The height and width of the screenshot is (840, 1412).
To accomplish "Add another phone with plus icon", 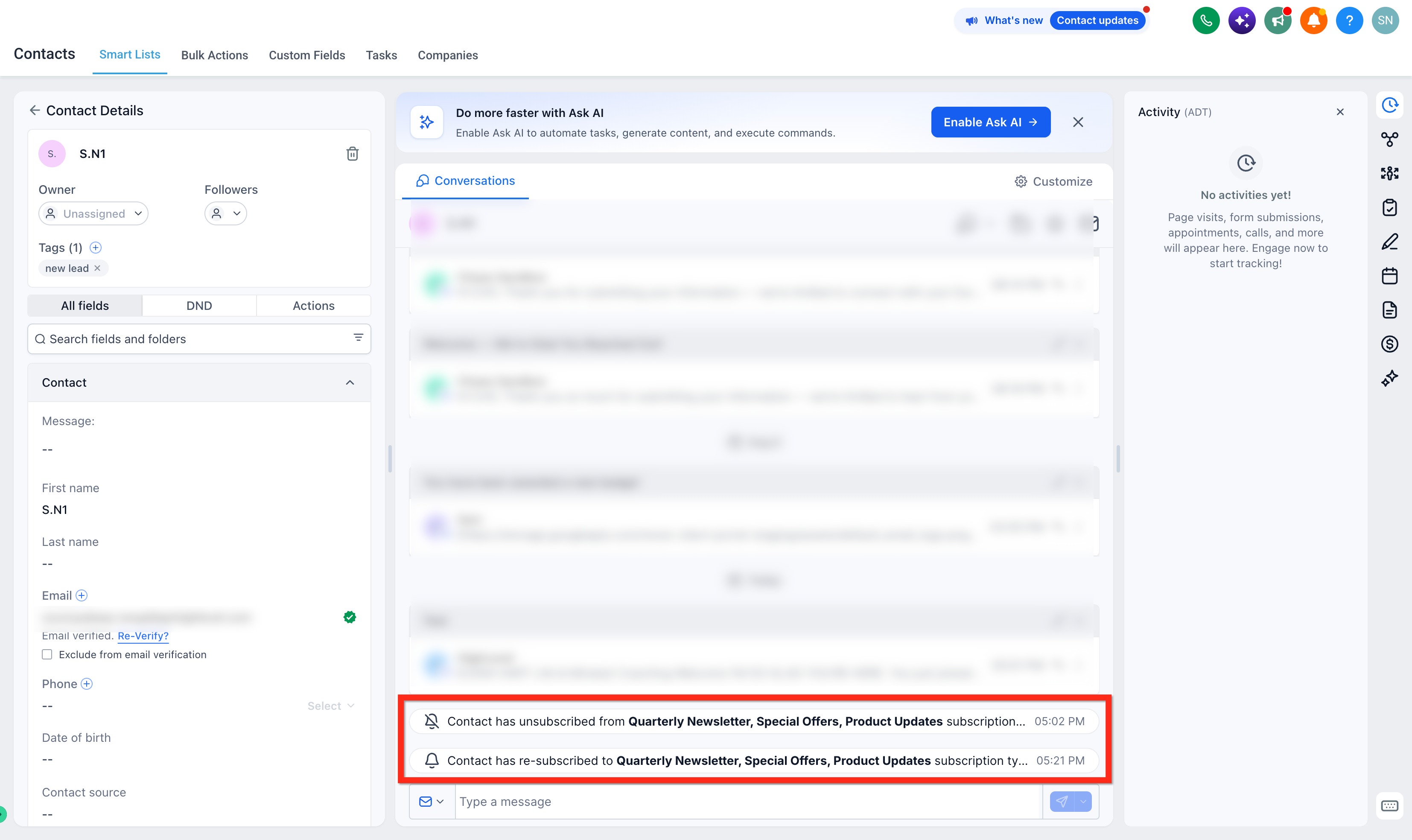I will pyautogui.click(x=87, y=684).
